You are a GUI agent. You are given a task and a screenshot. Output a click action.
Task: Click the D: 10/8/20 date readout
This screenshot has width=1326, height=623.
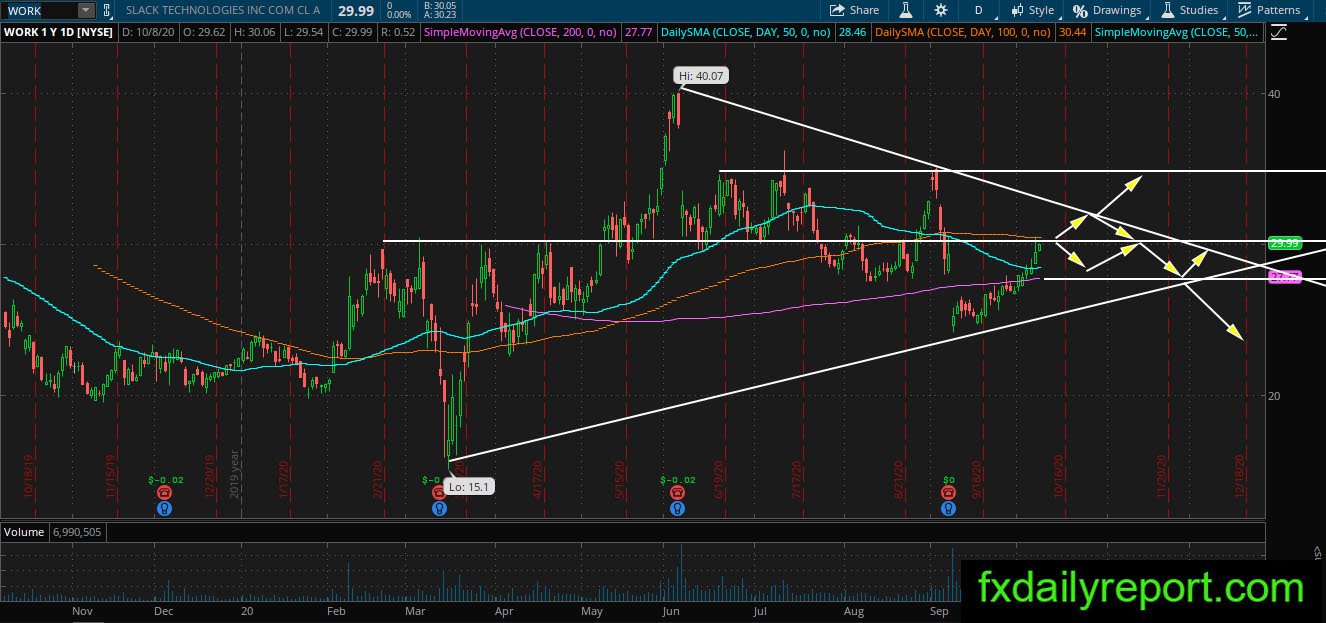148,33
